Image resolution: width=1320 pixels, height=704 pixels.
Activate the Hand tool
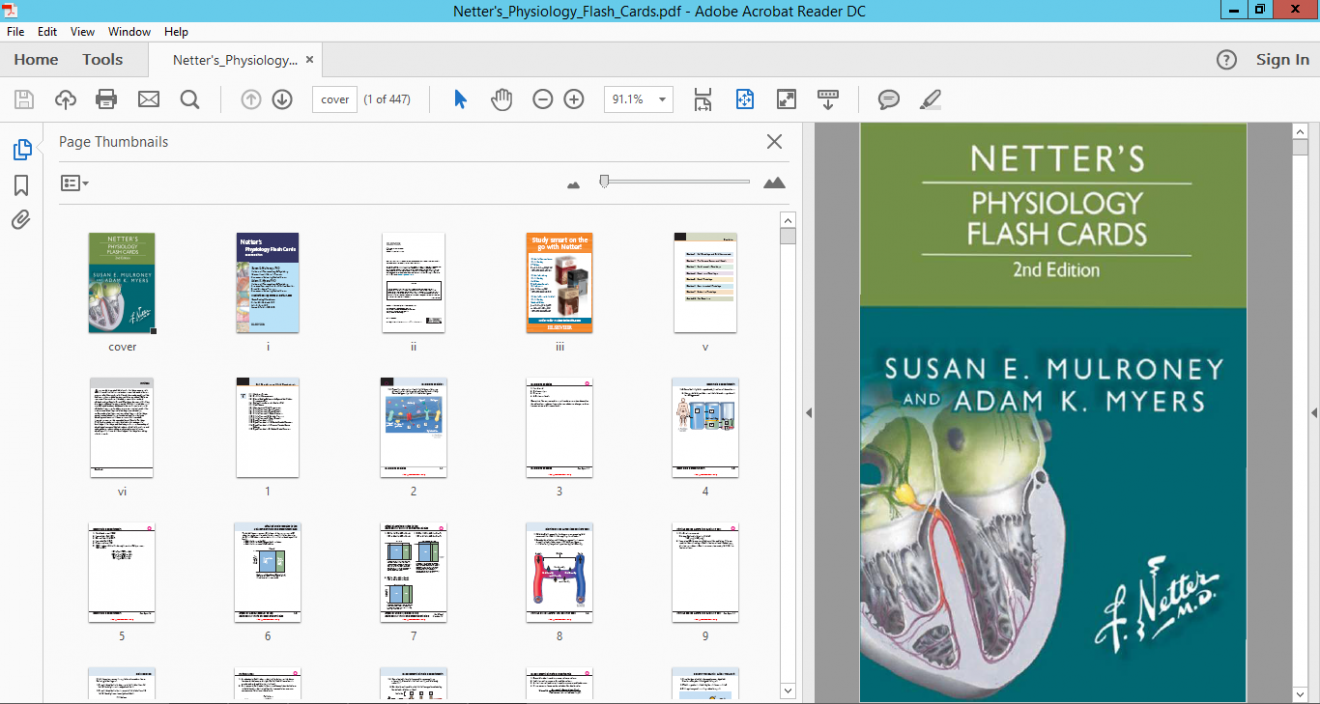(501, 99)
